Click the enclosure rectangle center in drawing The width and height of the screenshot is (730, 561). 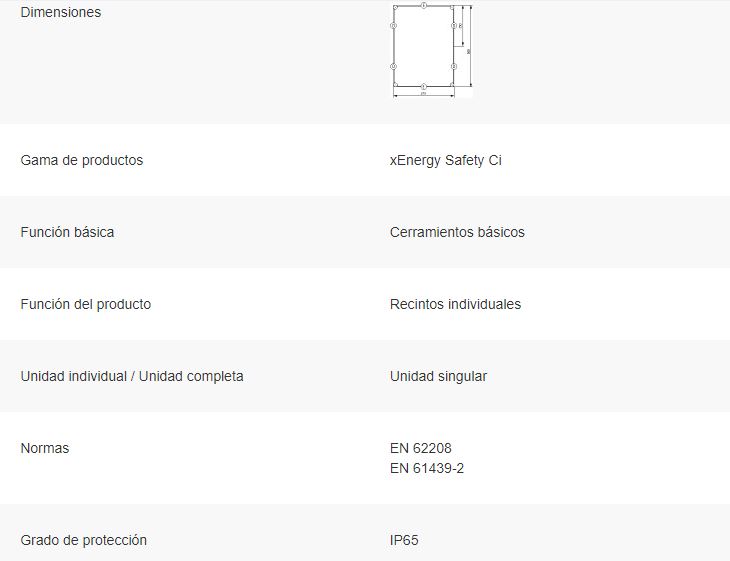click(x=424, y=46)
